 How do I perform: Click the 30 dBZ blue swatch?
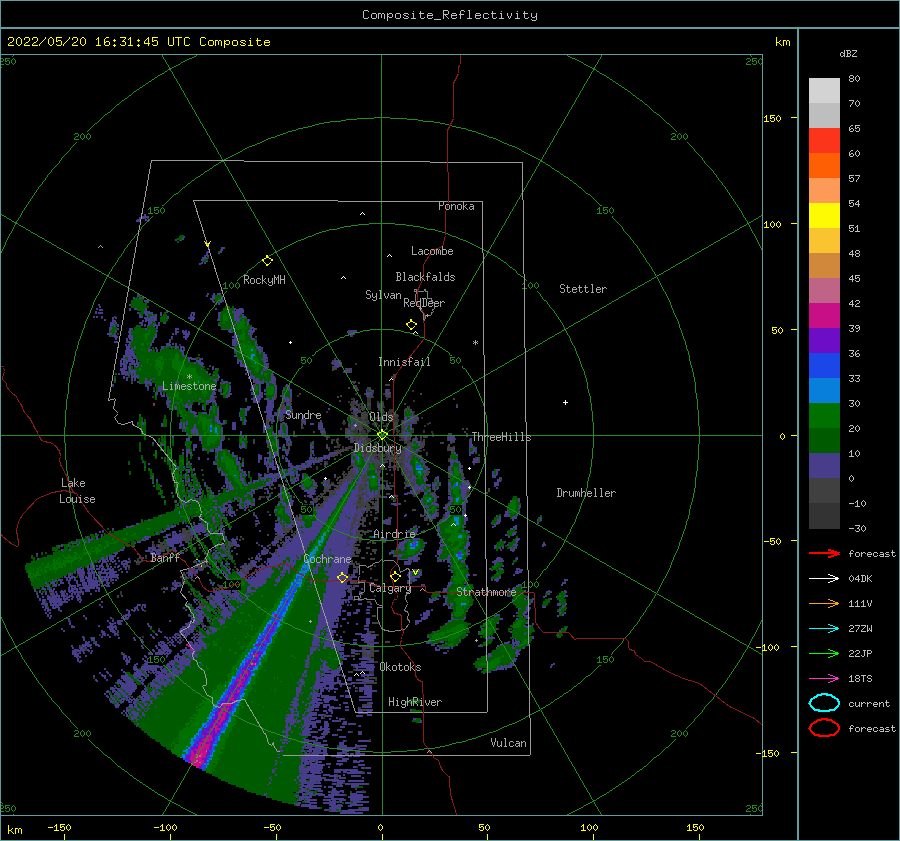(824, 390)
